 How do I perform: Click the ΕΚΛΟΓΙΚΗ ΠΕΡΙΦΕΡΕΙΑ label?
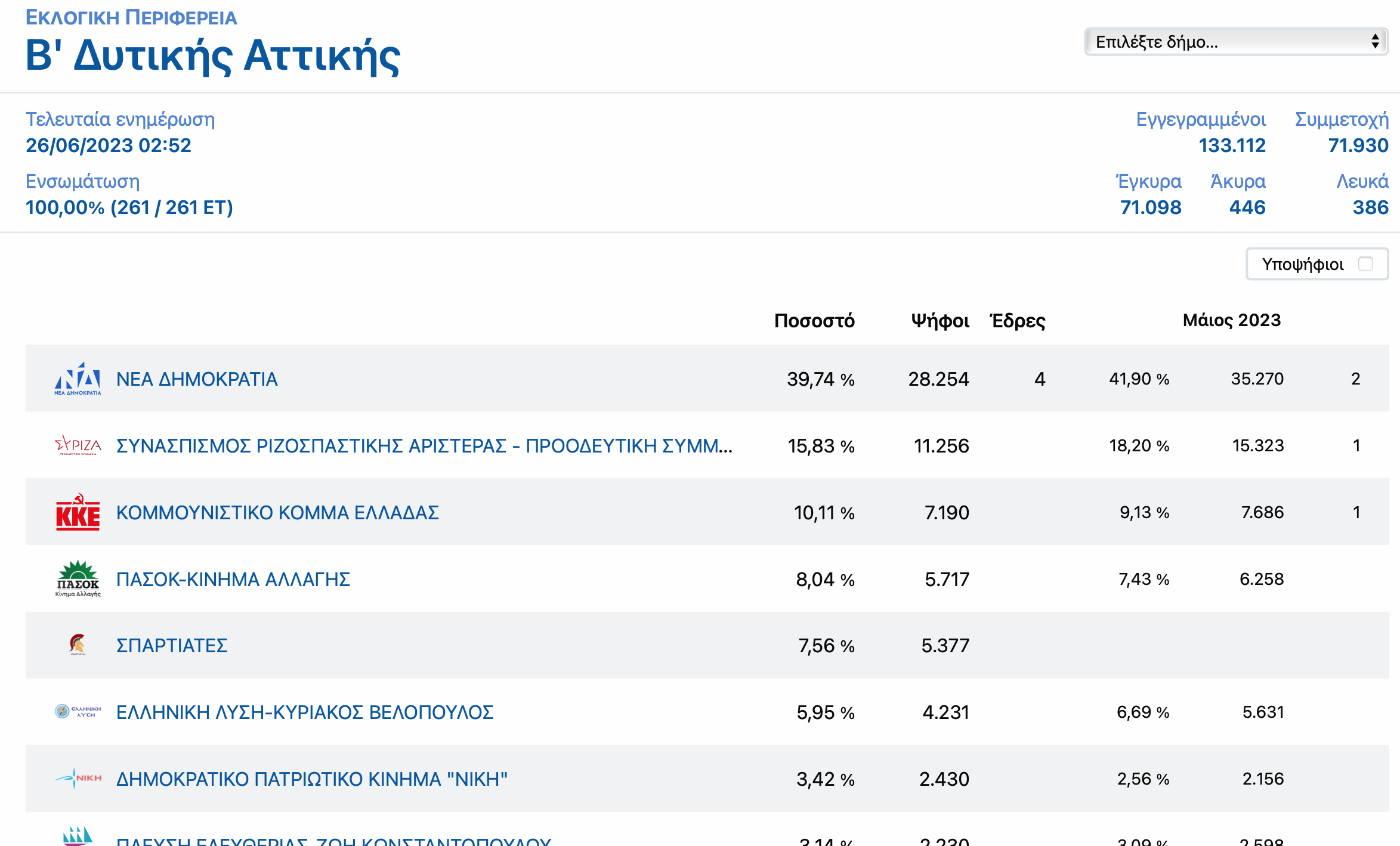pyautogui.click(x=131, y=17)
